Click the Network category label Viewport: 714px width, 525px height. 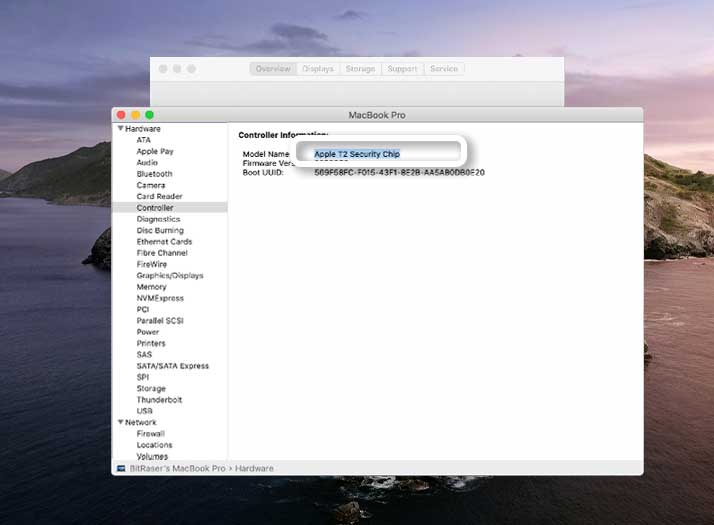(x=141, y=423)
